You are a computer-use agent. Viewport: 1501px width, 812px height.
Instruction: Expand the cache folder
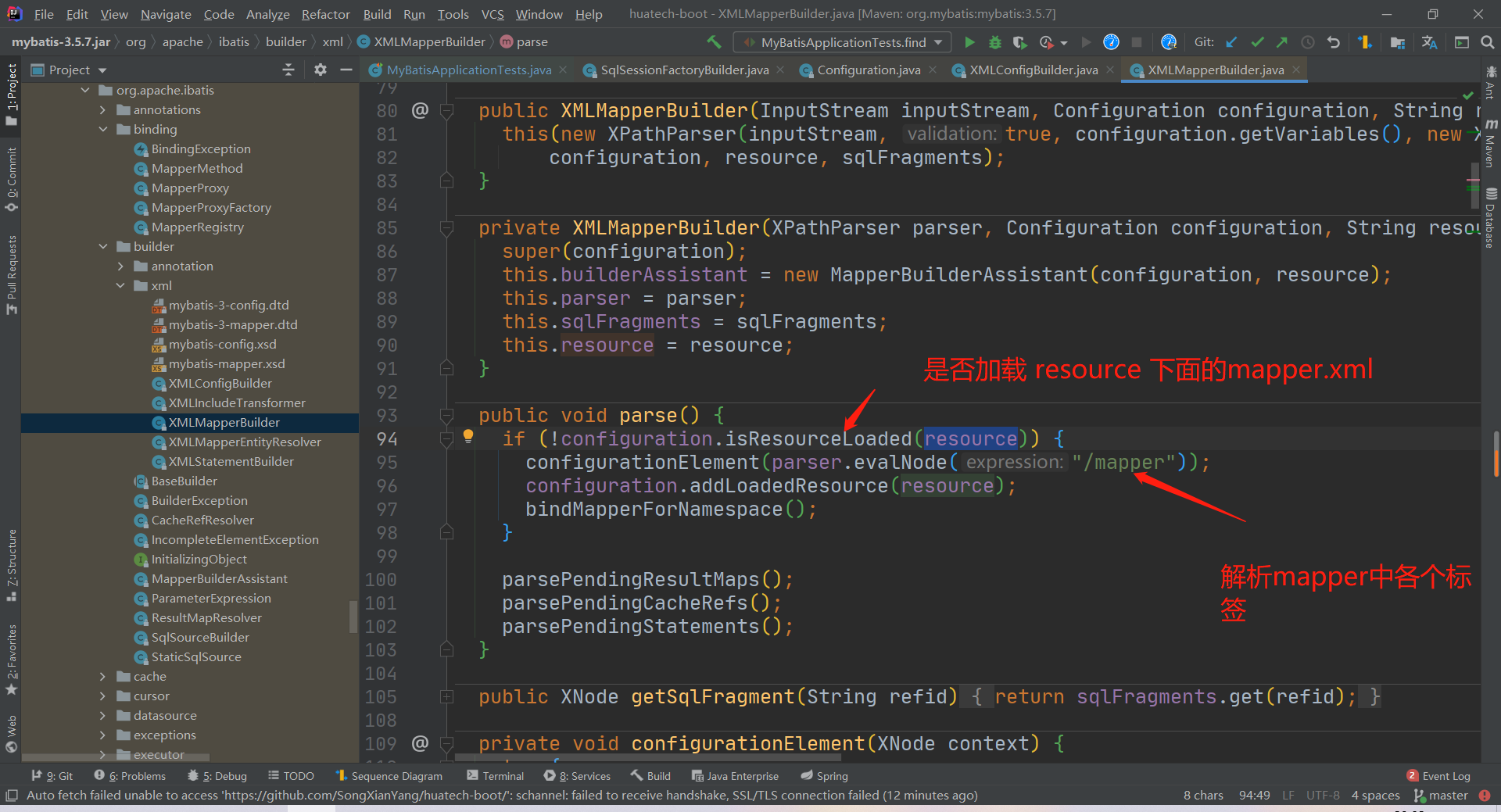(103, 676)
